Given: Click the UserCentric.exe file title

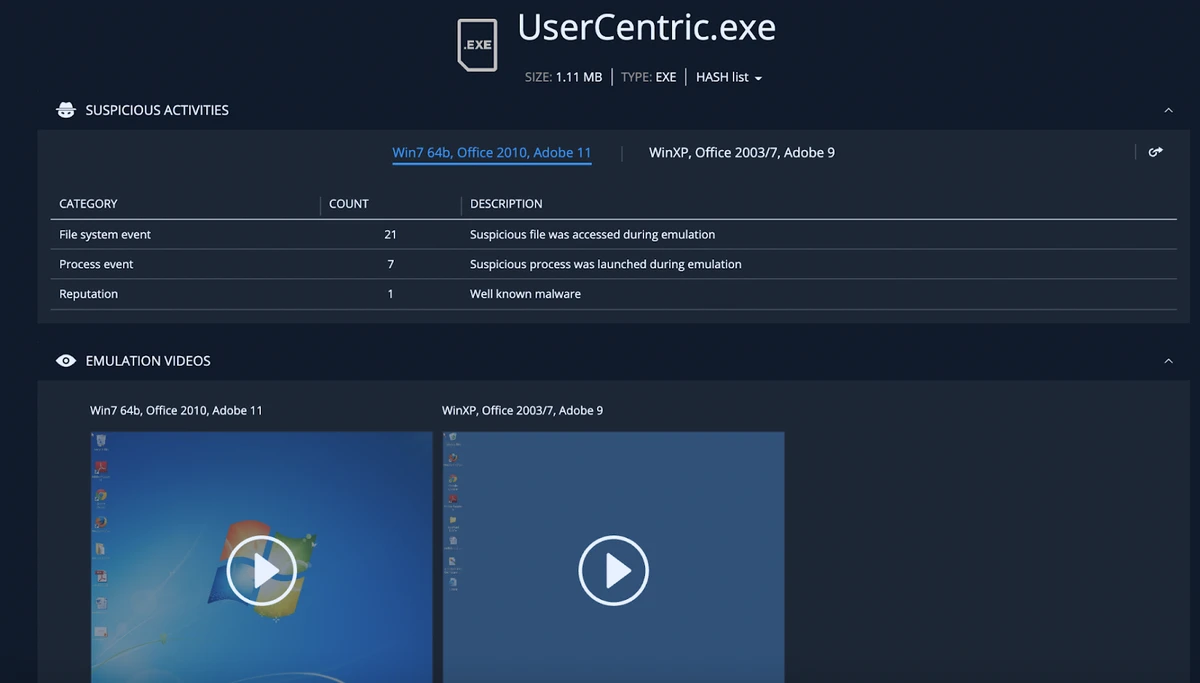Looking at the screenshot, I should click(x=646, y=28).
